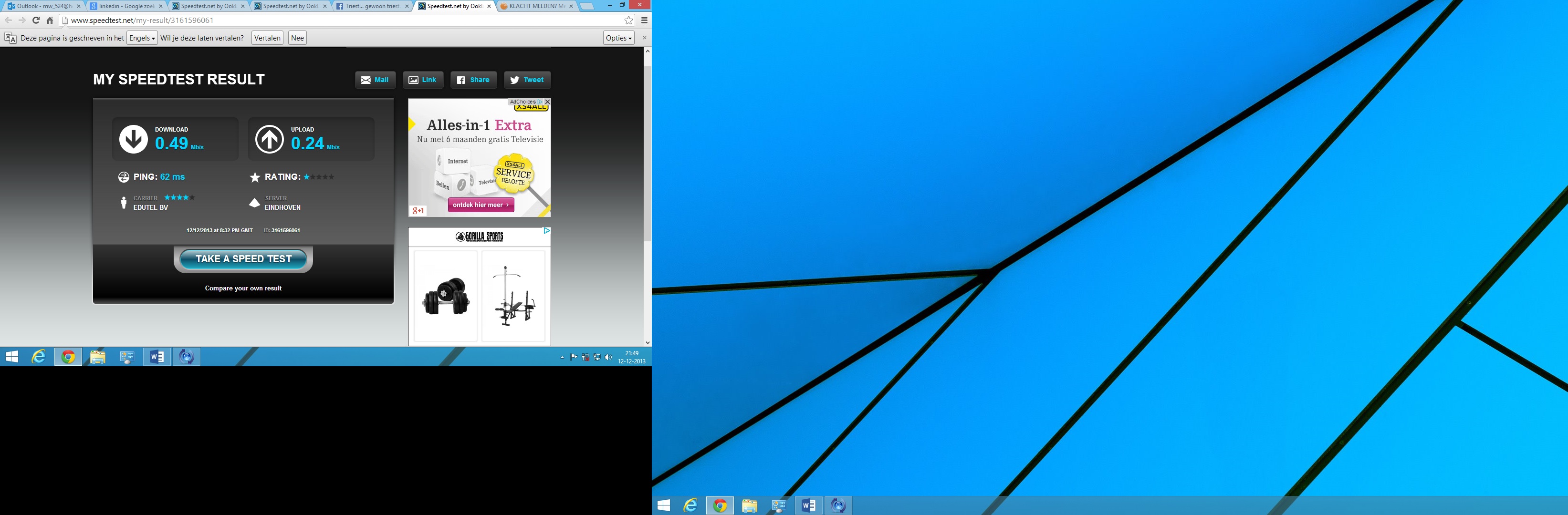The image size is (1568, 515).
Task: Click the Vertalen translate button
Action: coord(267,38)
